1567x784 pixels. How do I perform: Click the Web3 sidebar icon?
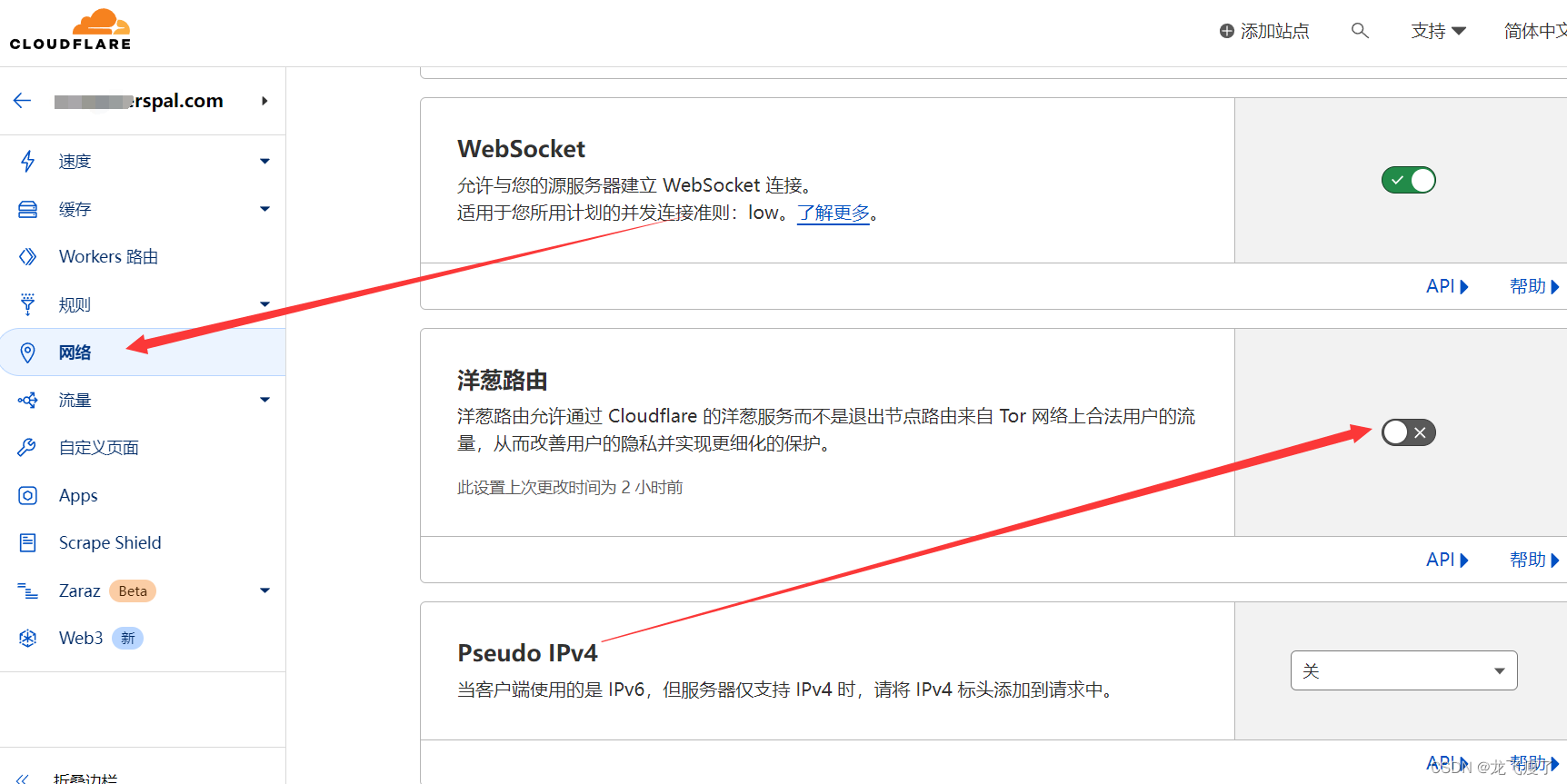[x=28, y=639]
